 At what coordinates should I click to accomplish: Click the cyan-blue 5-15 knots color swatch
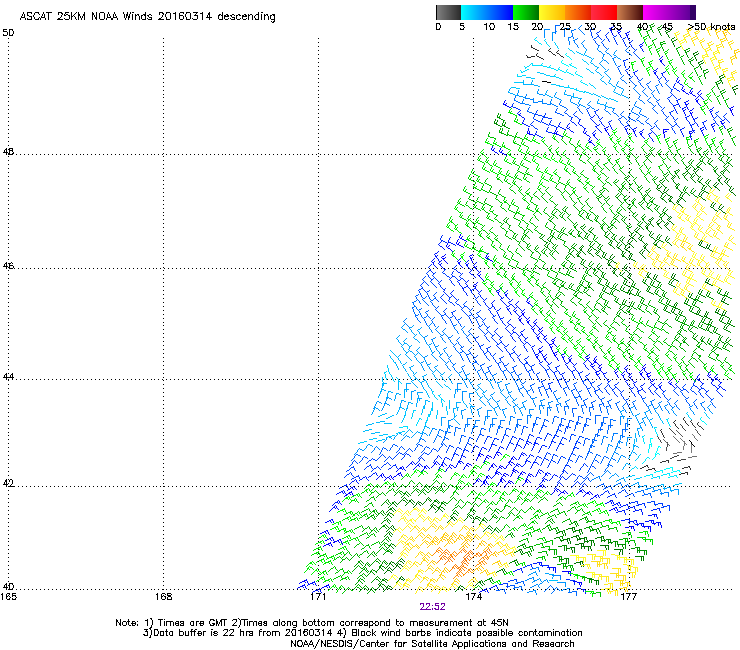click(x=487, y=12)
